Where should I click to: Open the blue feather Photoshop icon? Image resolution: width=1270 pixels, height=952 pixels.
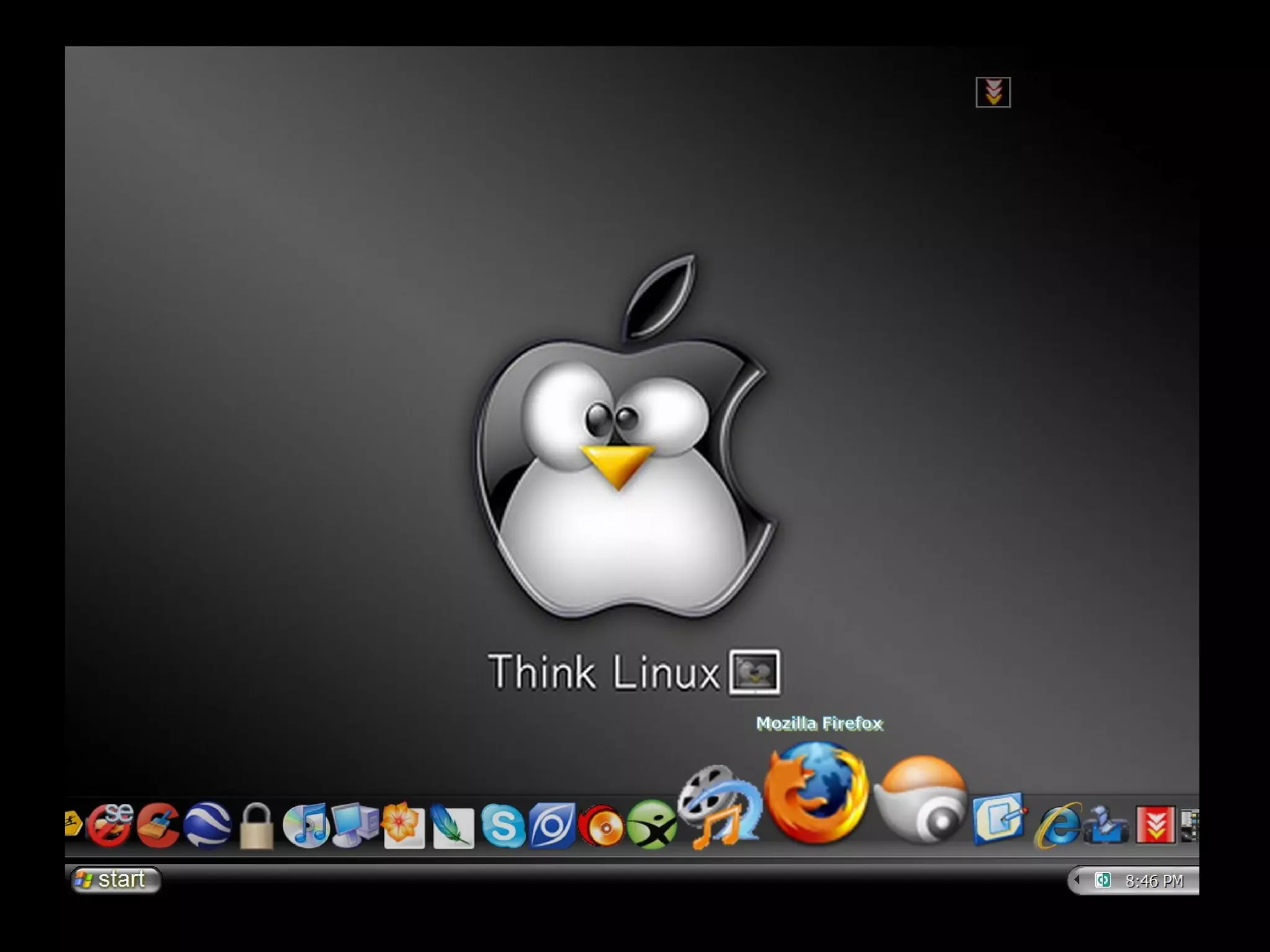tap(453, 826)
